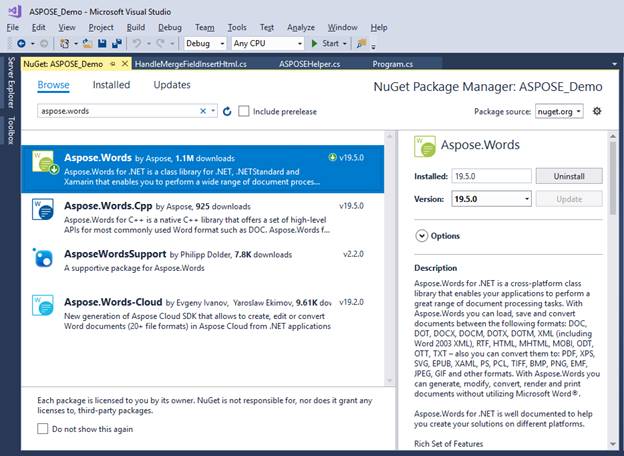Open the Server Explorer side panel
The width and height of the screenshot is (624, 456).
click(x=11, y=82)
